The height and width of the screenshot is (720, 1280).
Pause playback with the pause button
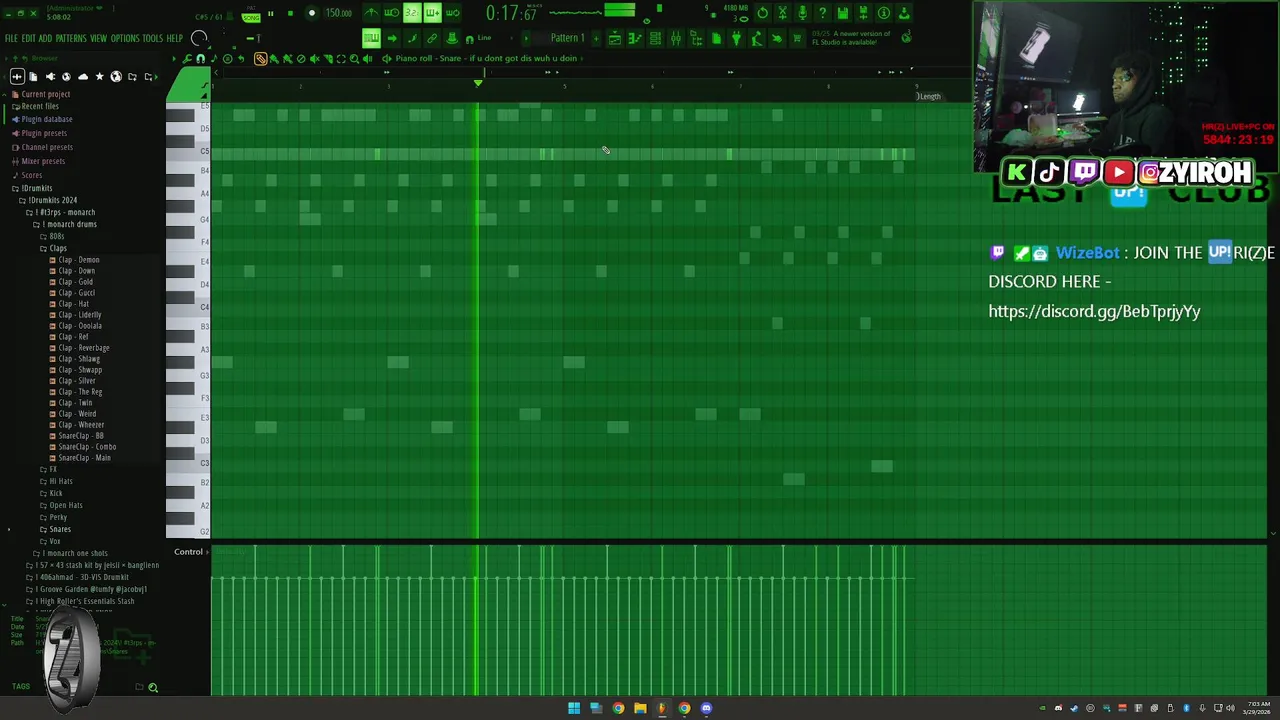click(270, 13)
